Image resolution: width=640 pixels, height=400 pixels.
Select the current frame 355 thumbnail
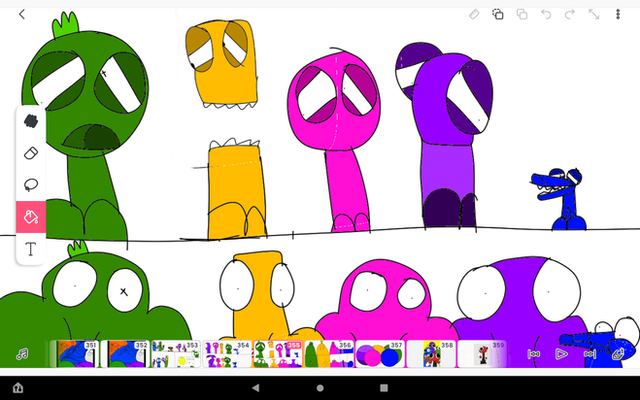click(x=278, y=354)
